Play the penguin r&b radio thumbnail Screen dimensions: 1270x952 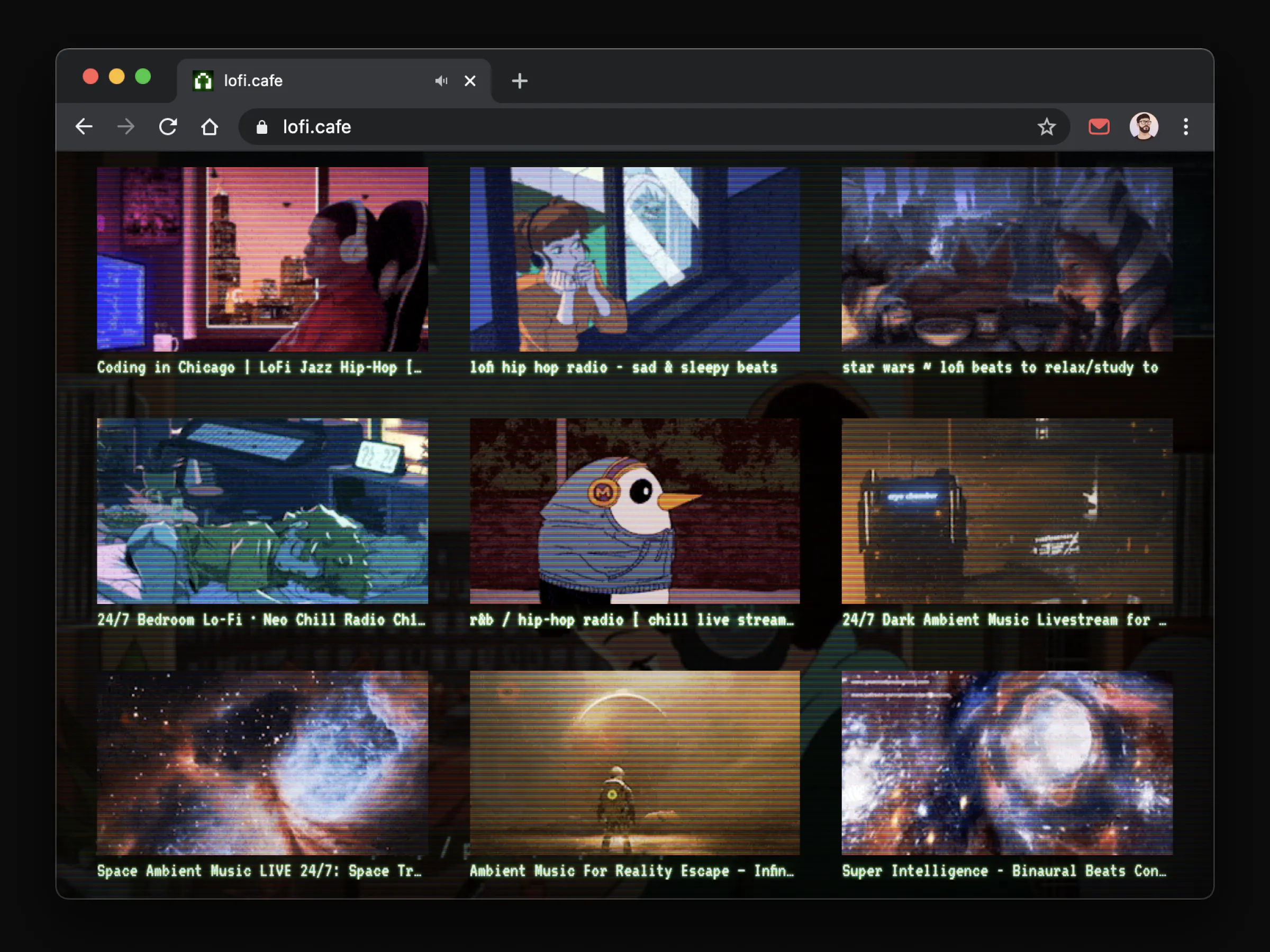pyautogui.click(x=634, y=511)
